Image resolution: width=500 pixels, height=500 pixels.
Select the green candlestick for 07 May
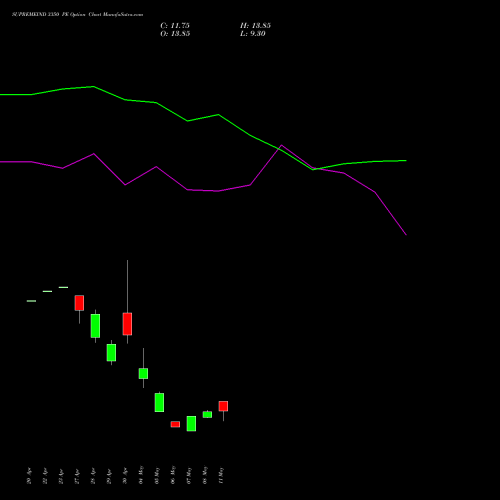(x=191, y=423)
